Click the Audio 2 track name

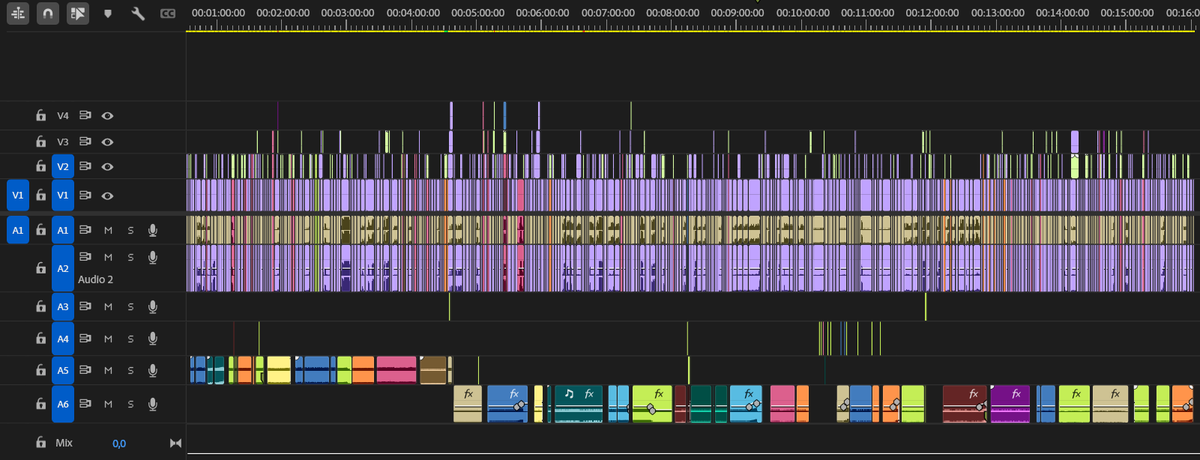97,280
